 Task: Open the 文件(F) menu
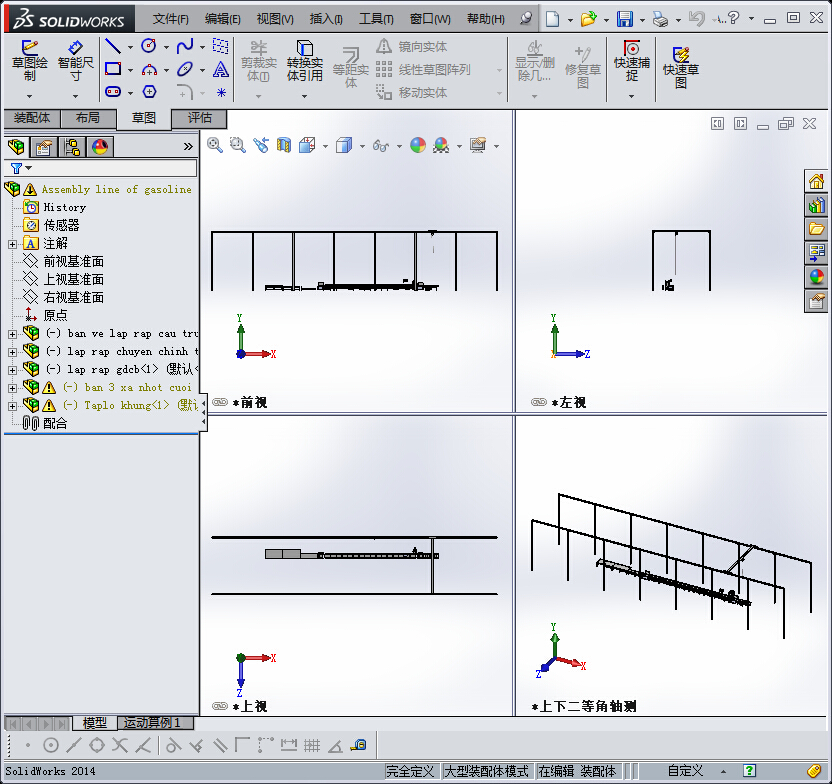click(x=170, y=19)
